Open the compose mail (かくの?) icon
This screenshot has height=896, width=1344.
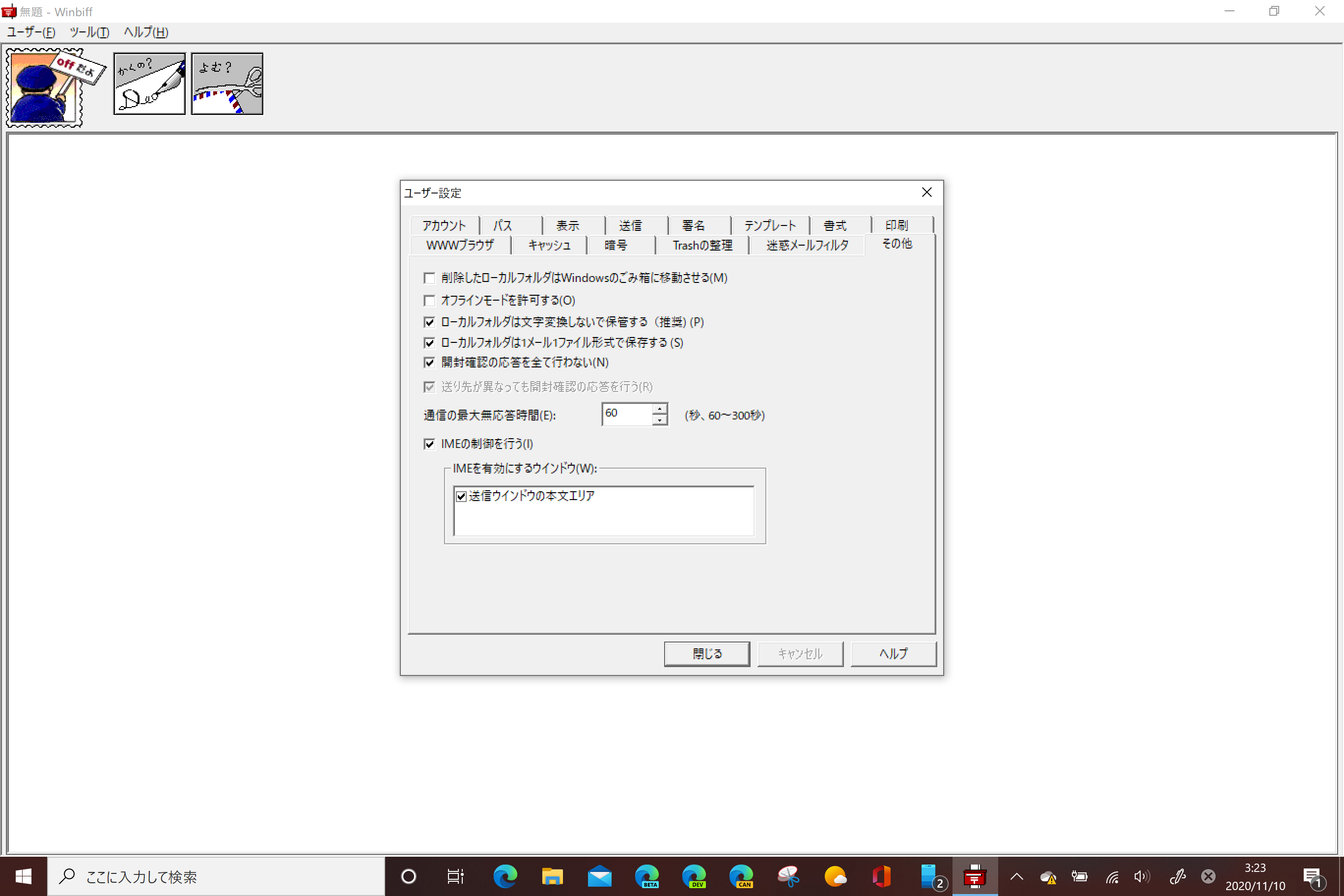[150, 84]
